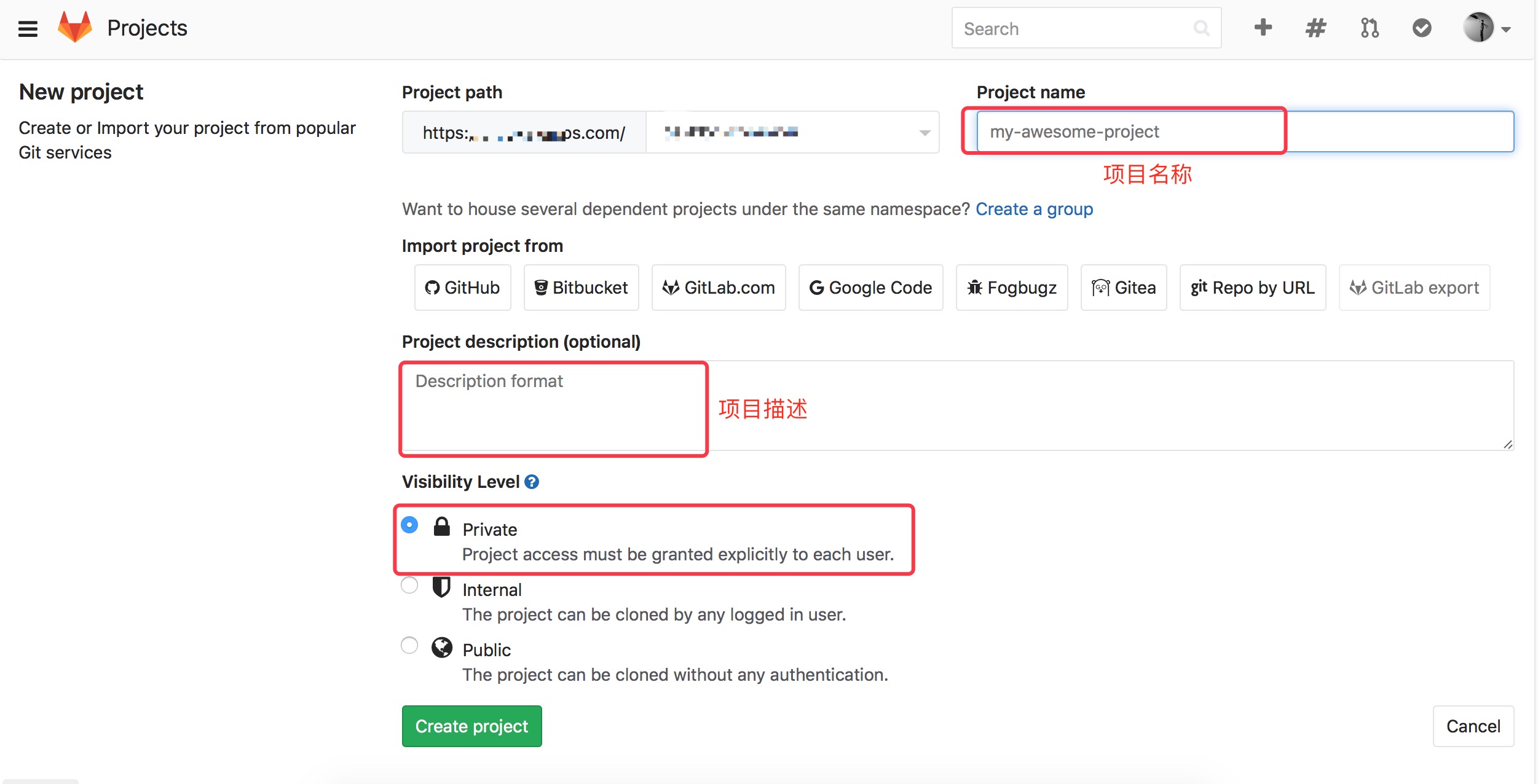This screenshot has height=784, width=1538.
Task: Click the user avatar picture
Action: coord(1478,28)
